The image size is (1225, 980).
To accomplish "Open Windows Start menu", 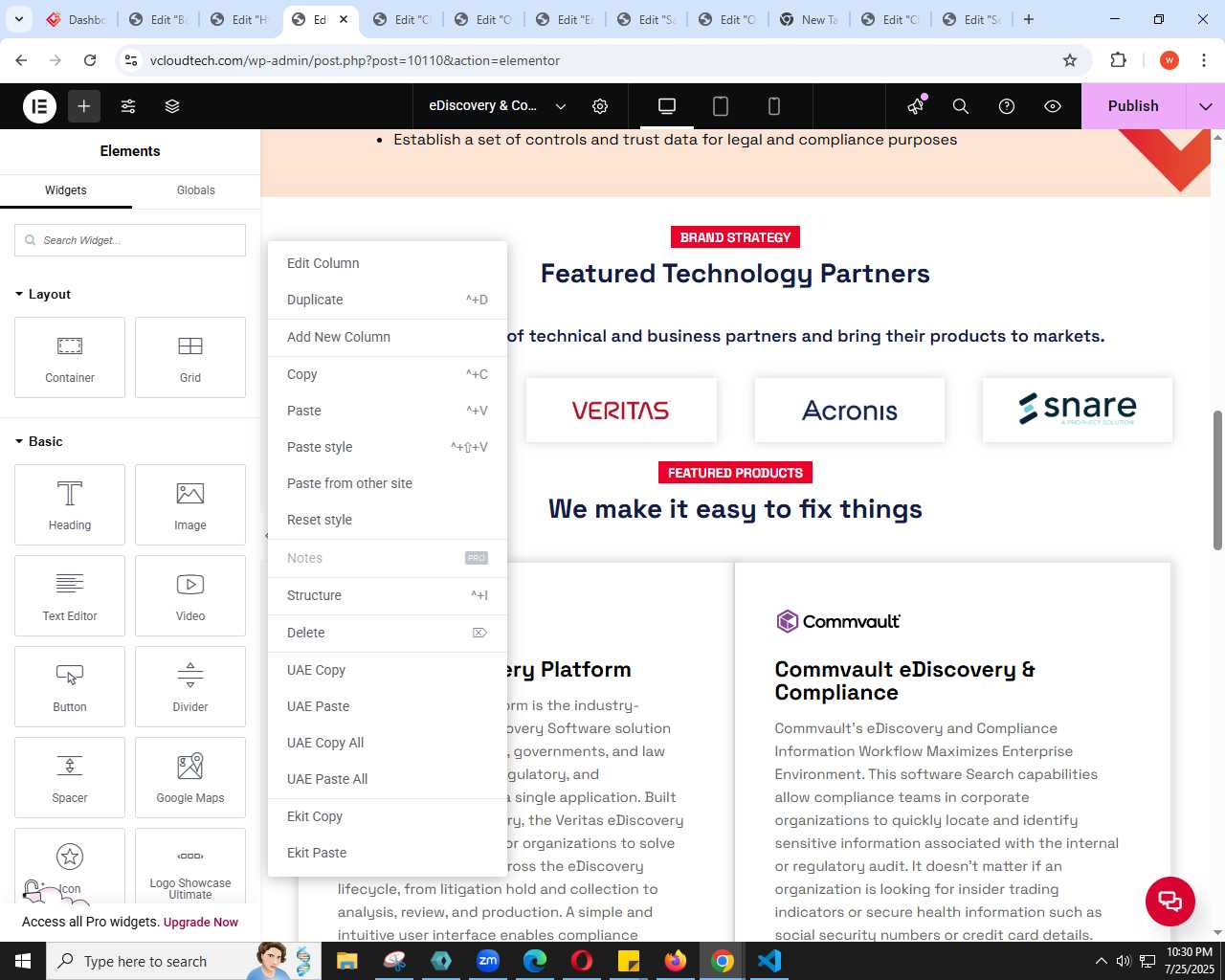I will pos(23,961).
